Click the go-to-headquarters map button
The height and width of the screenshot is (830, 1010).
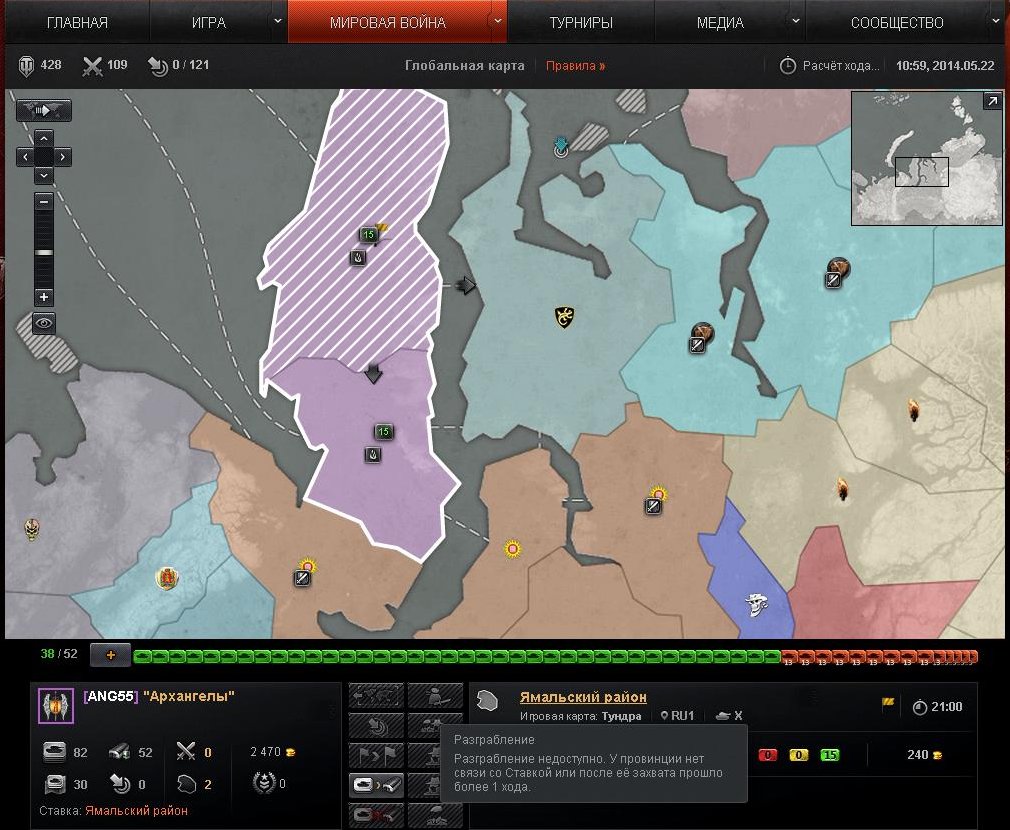click(x=43, y=111)
